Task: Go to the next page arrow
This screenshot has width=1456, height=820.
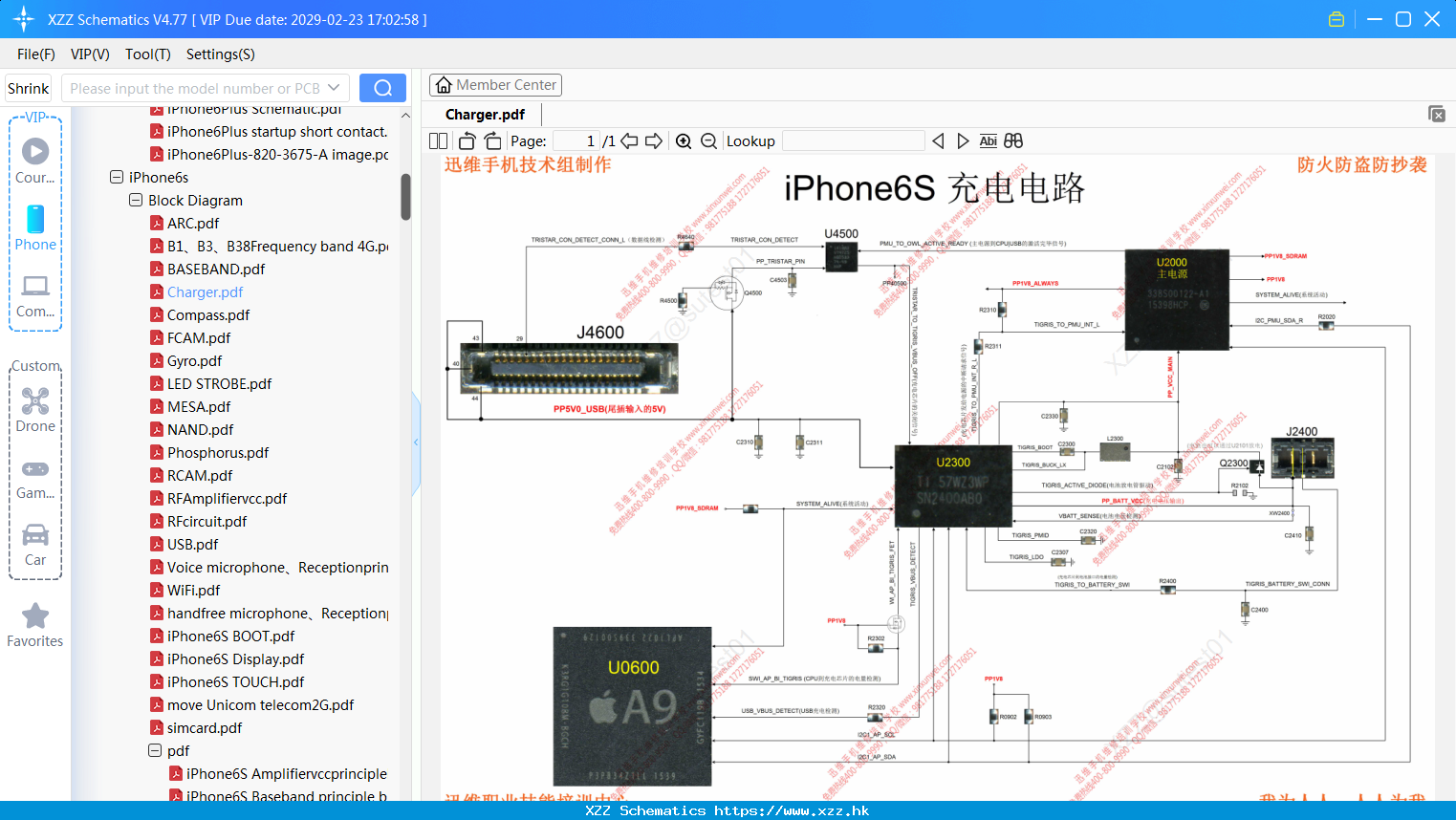Action: (654, 140)
